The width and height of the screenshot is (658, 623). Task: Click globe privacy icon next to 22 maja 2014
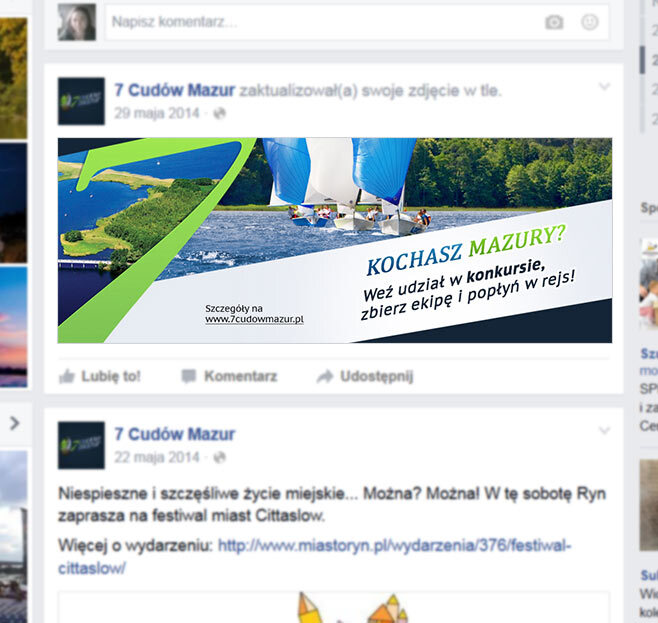click(219, 457)
